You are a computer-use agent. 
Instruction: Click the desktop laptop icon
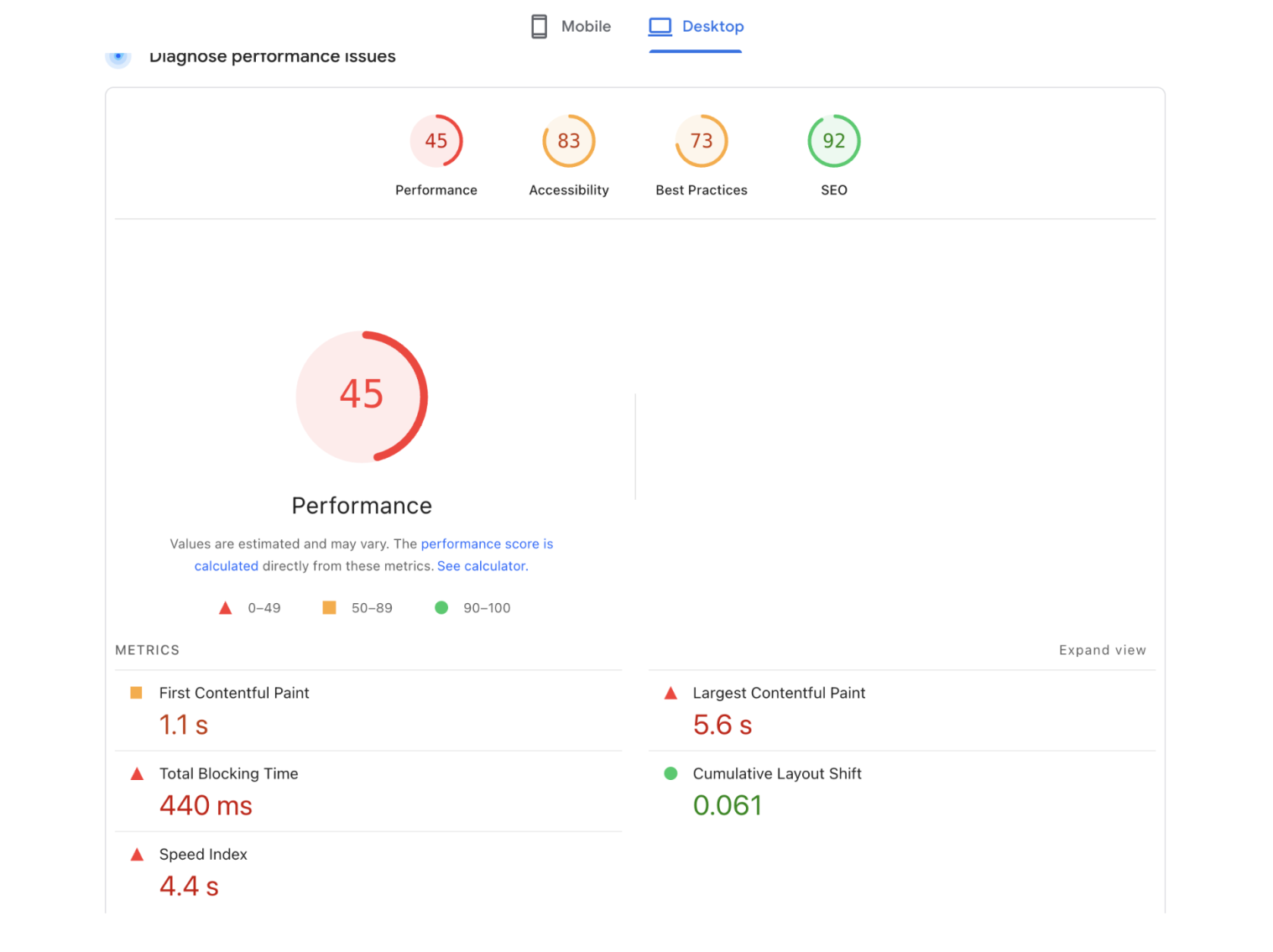tap(660, 26)
